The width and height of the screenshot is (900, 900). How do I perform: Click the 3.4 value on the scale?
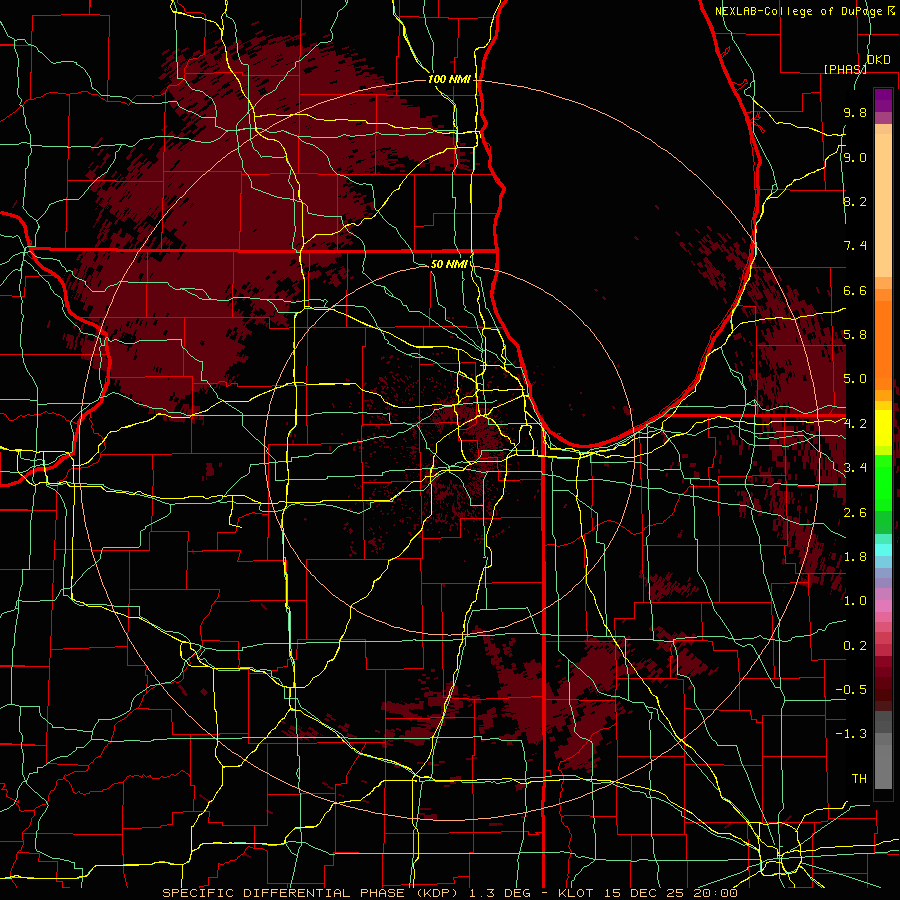point(855,468)
